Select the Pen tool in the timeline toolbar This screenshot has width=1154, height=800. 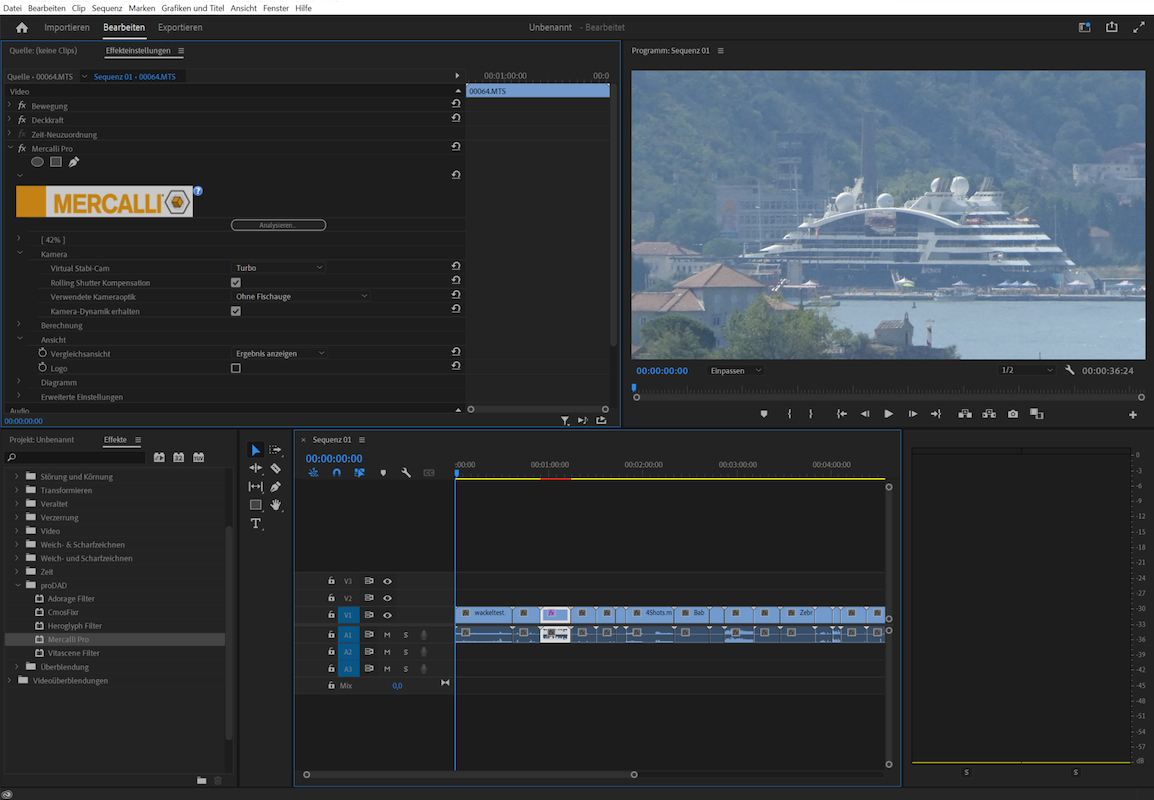point(275,486)
